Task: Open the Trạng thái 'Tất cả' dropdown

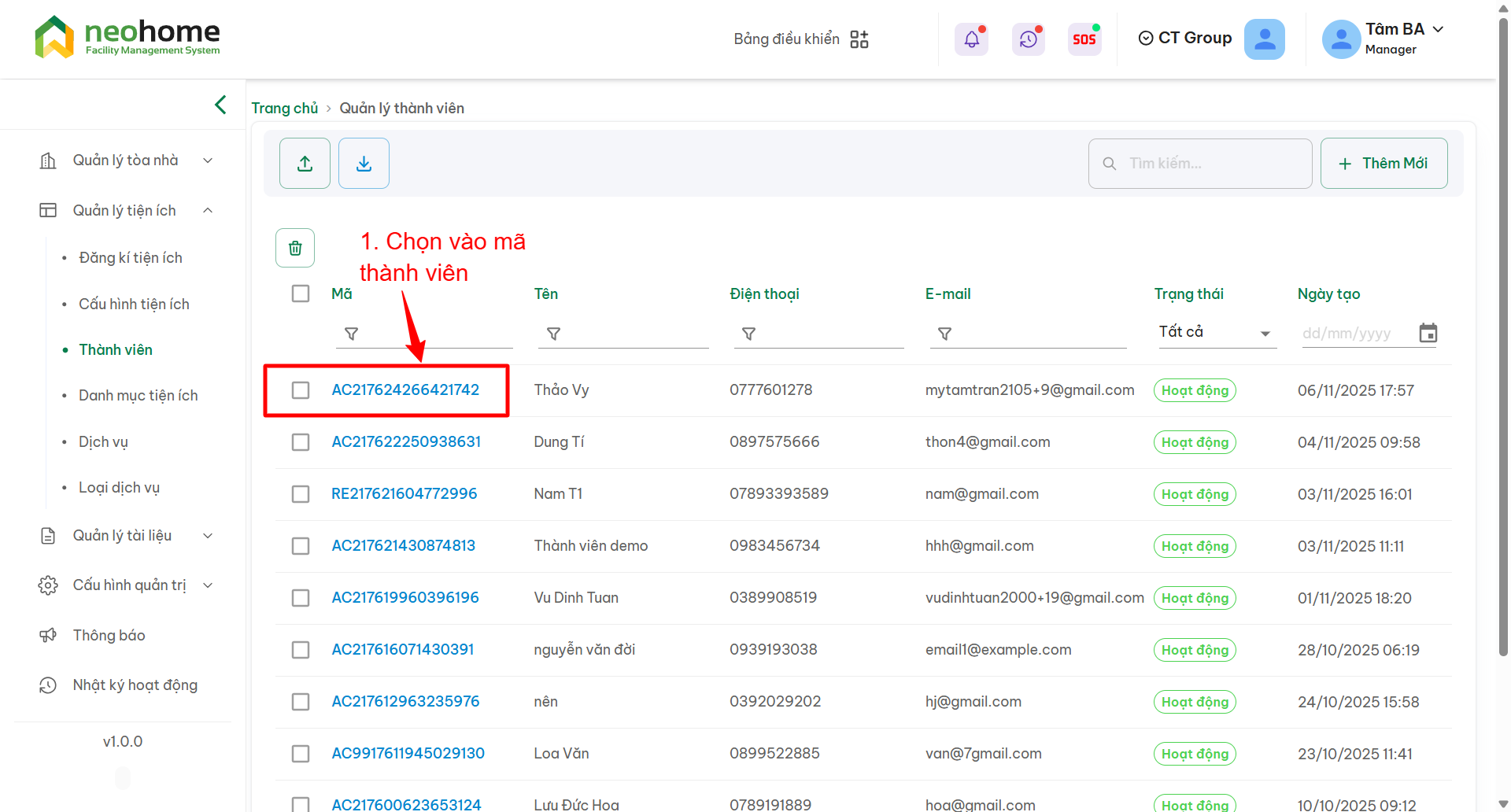Action: (x=1214, y=332)
